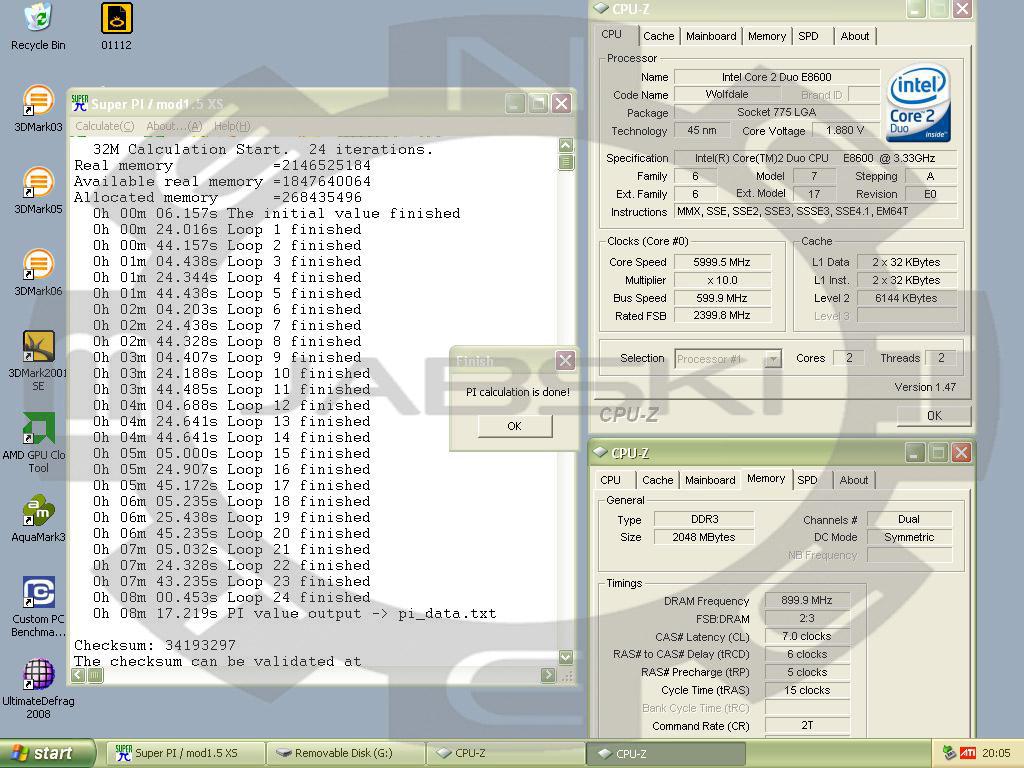Open Calculate menu in Super PI
The image size is (1024, 768).
coord(104,126)
